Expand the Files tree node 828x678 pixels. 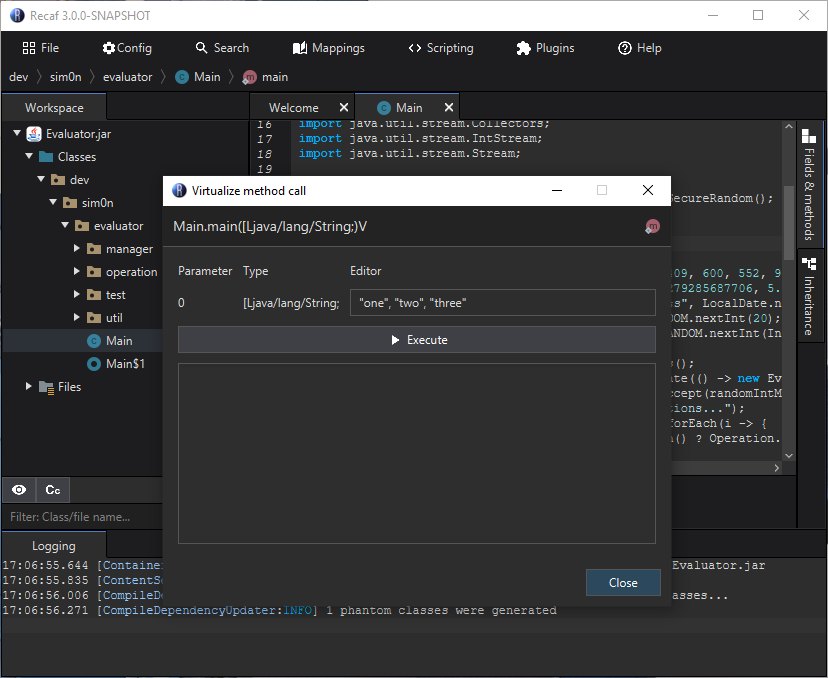29,387
